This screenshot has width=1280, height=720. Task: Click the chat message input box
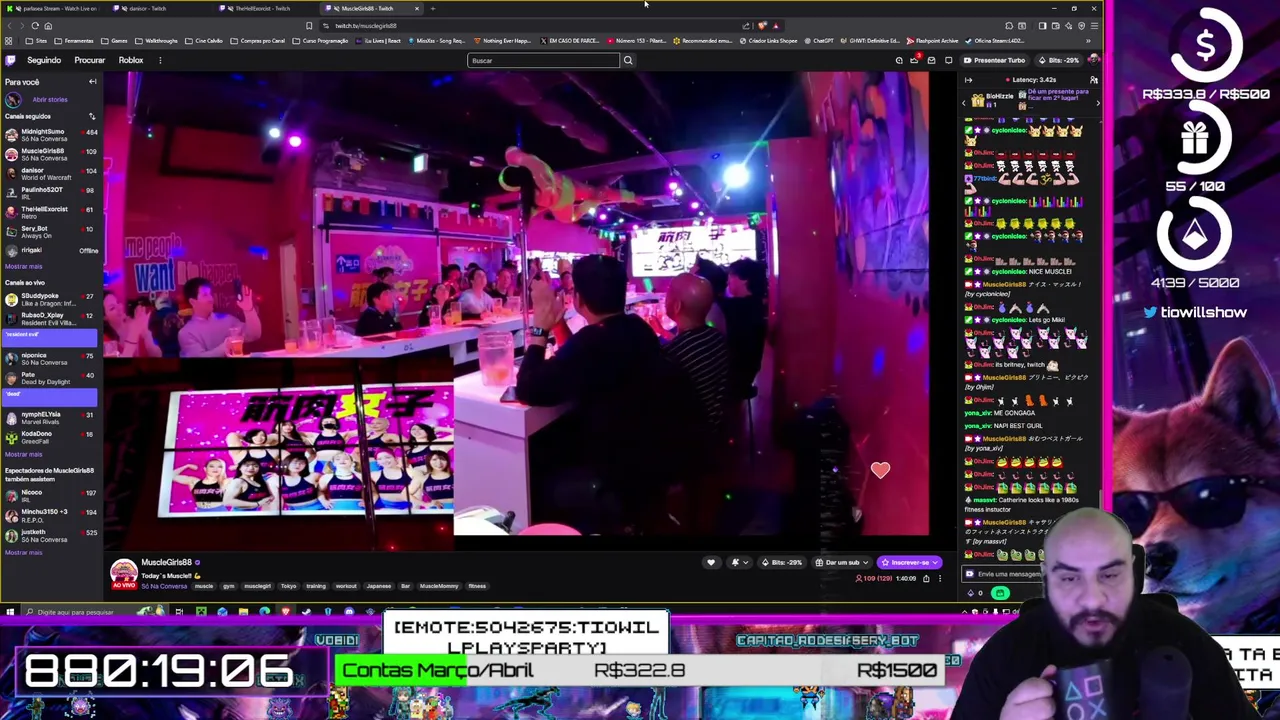[1005, 574]
